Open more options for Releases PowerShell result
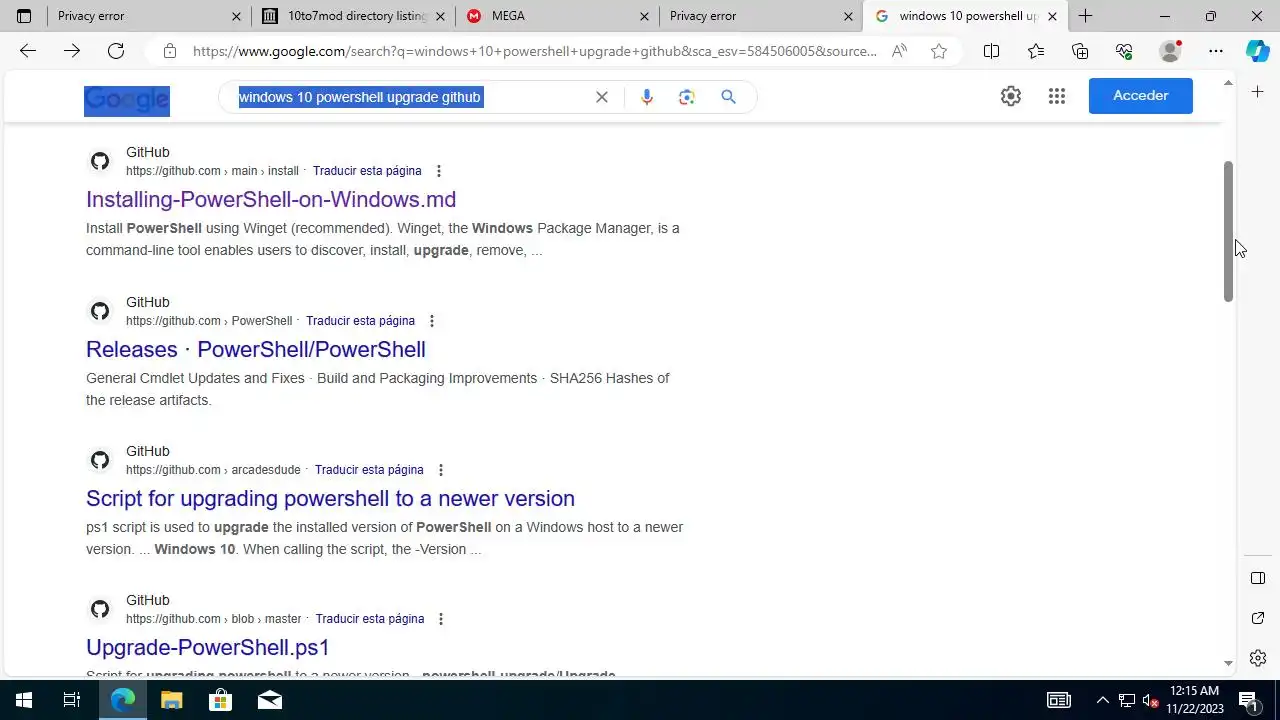 [x=431, y=321]
